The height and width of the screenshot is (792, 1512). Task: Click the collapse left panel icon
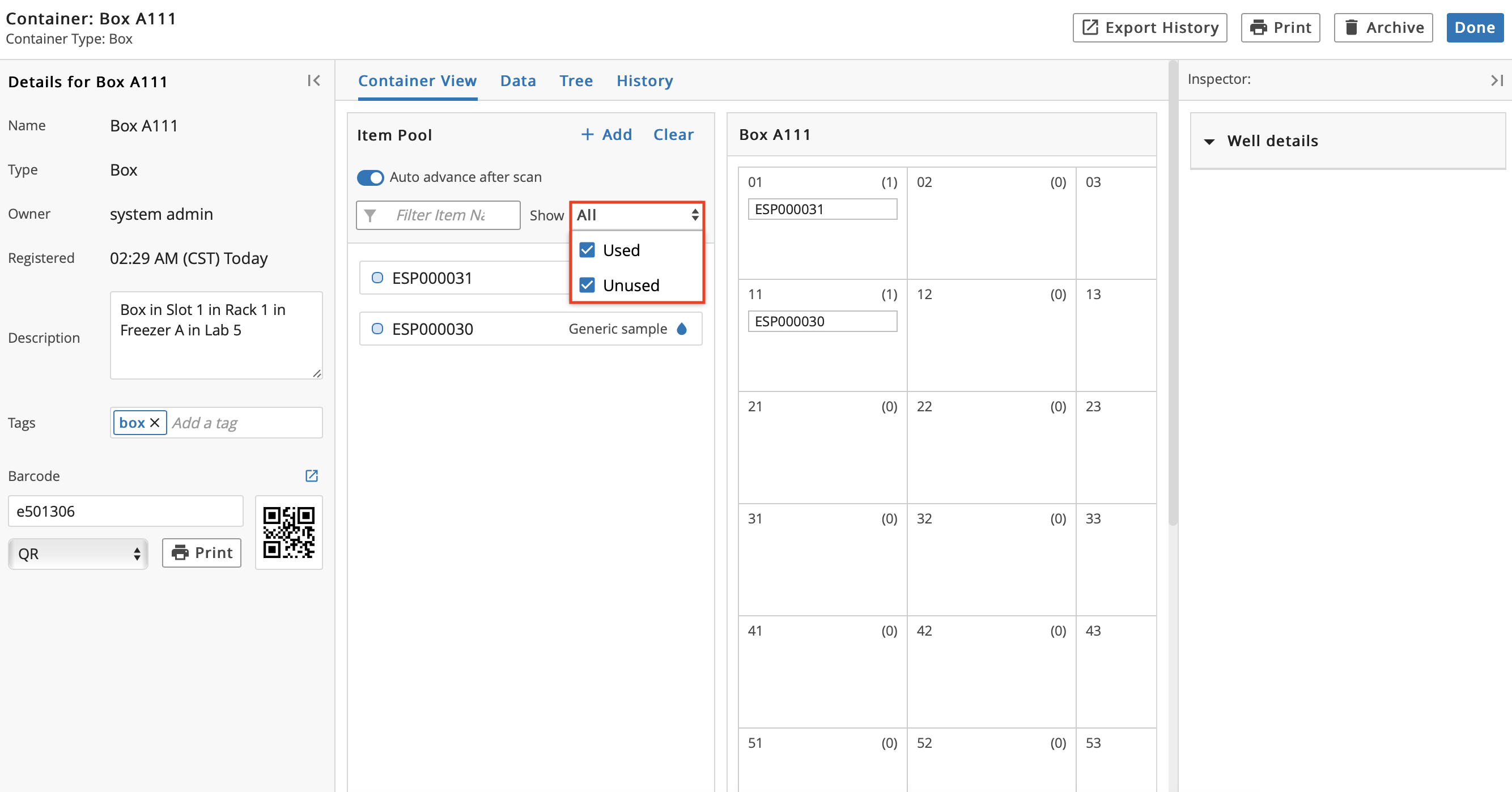tap(313, 80)
